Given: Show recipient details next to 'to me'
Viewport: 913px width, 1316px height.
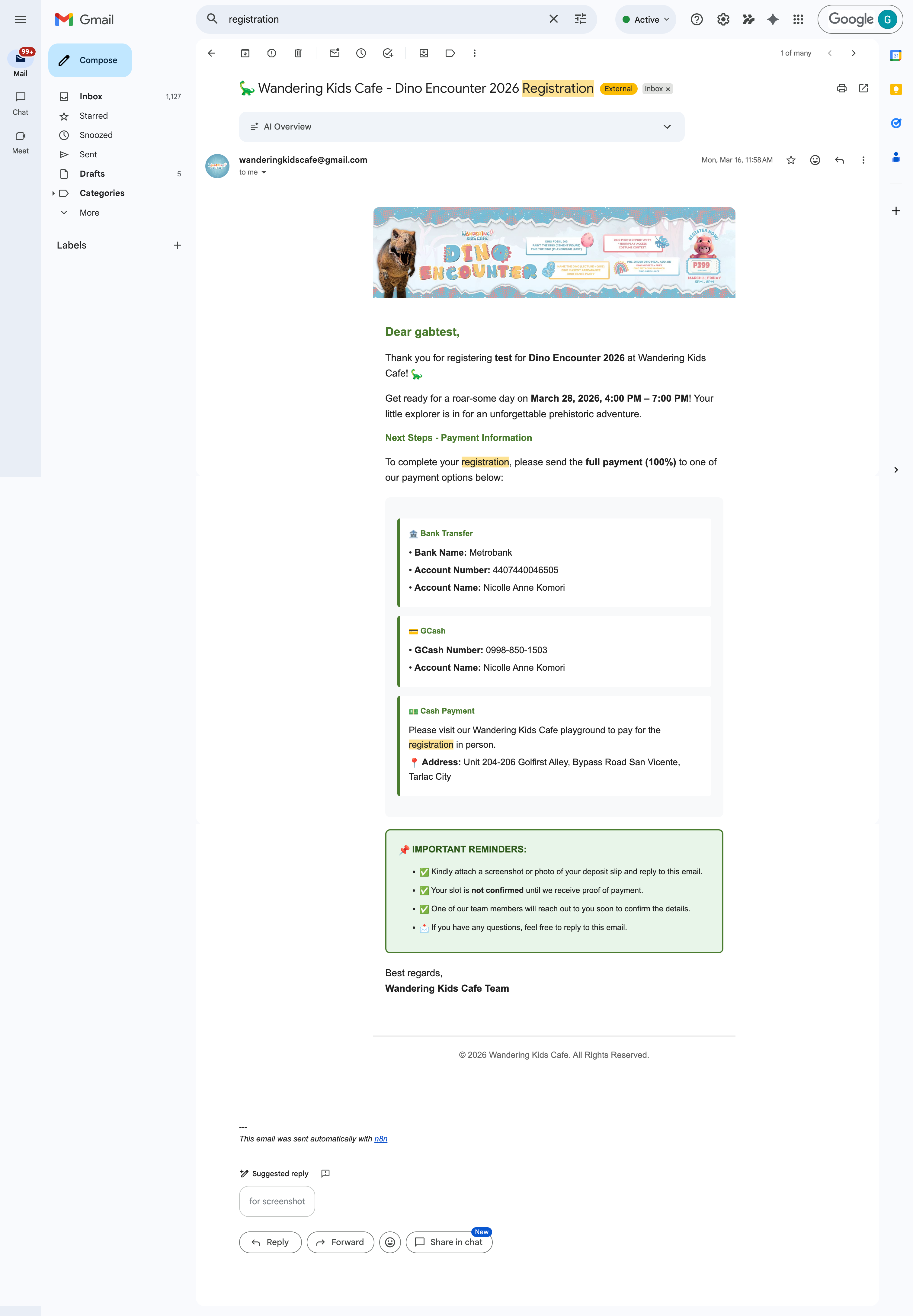Looking at the screenshot, I should click(x=264, y=173).
